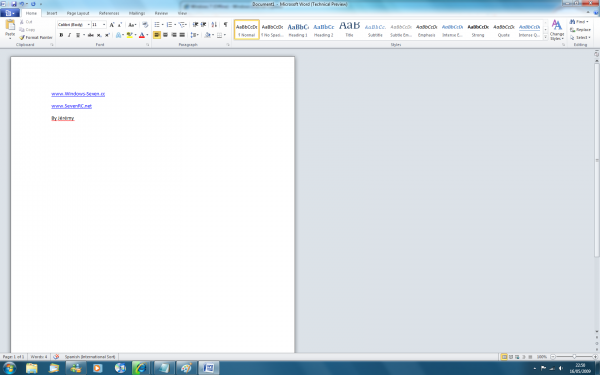Click the Words: 4 count in status bar
This screenshot has width=600, height=375.
click(39, 357)
